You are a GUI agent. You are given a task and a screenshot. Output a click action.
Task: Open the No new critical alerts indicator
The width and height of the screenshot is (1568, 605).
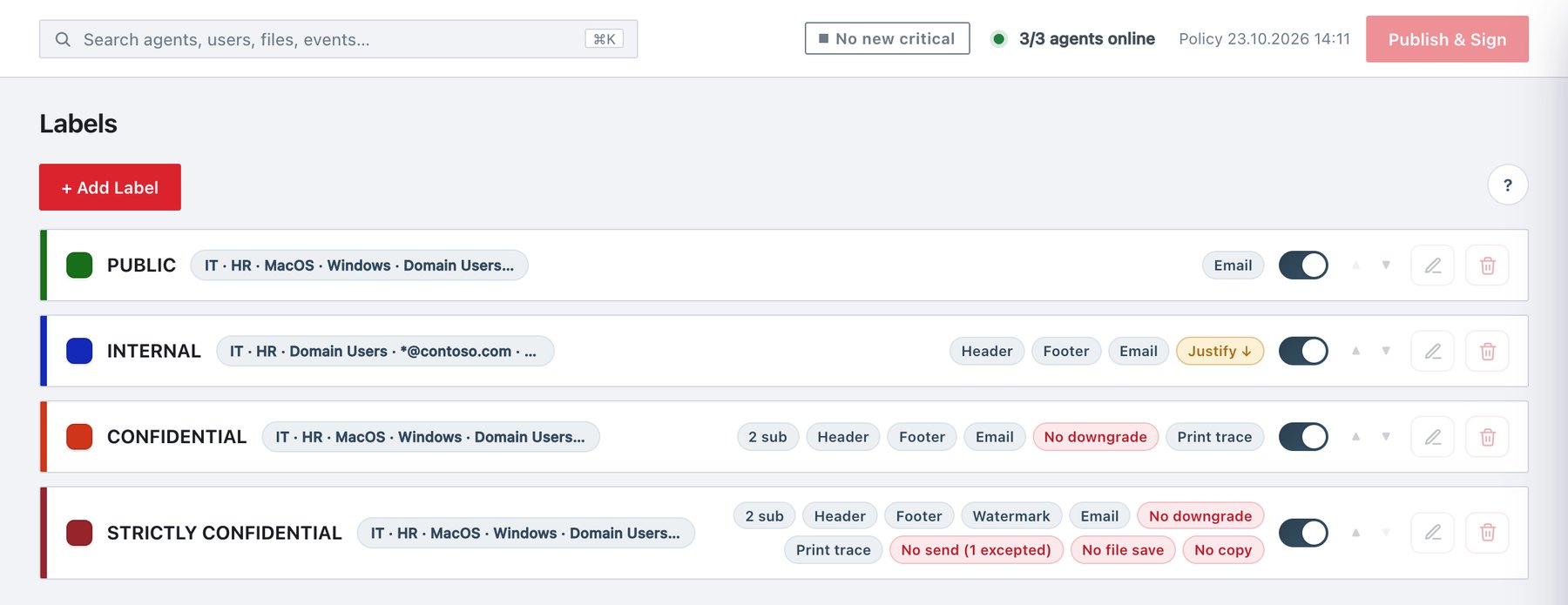point(887,38)
